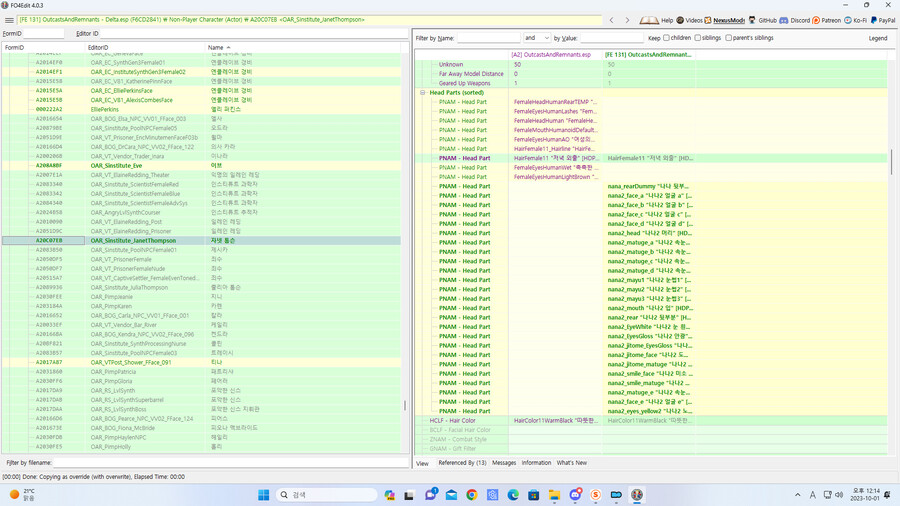Switch to the View tab

tap(422, 463)
